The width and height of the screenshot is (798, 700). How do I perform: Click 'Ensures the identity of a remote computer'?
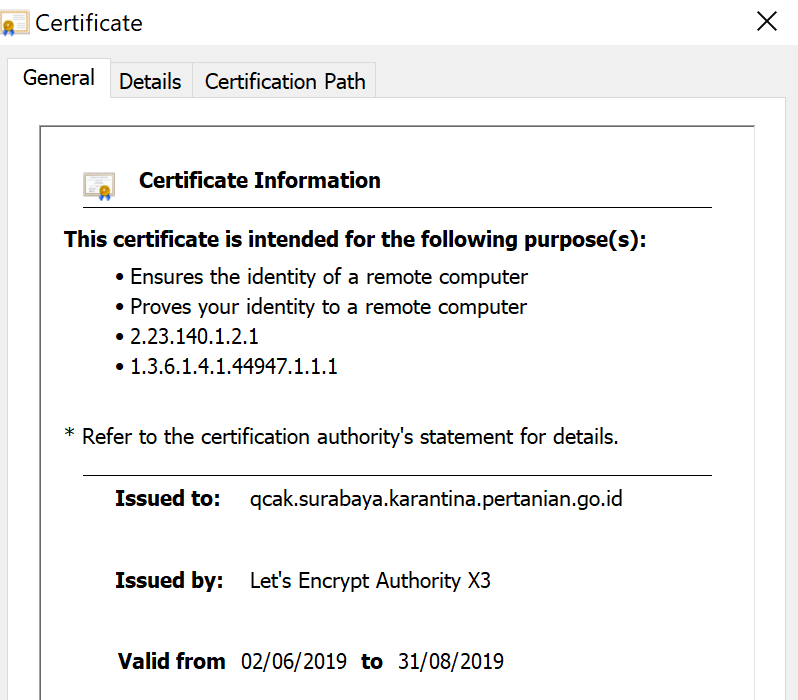pos(328,277)
